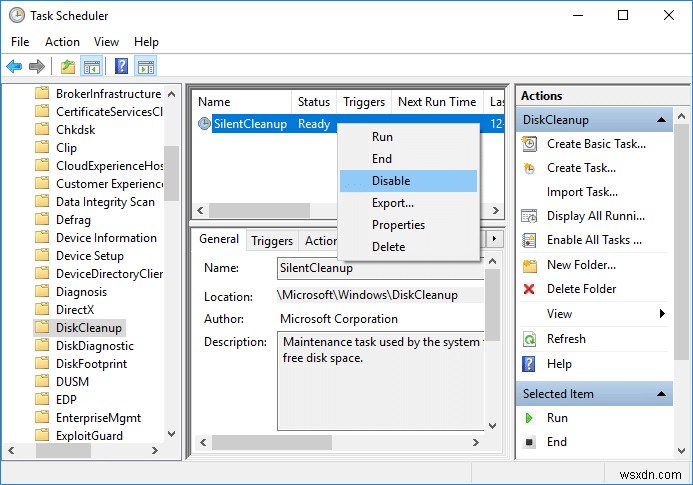The height and width of the screenshot is (485, 693).
Task: Switch to the General tab
Action: [219, 239]
